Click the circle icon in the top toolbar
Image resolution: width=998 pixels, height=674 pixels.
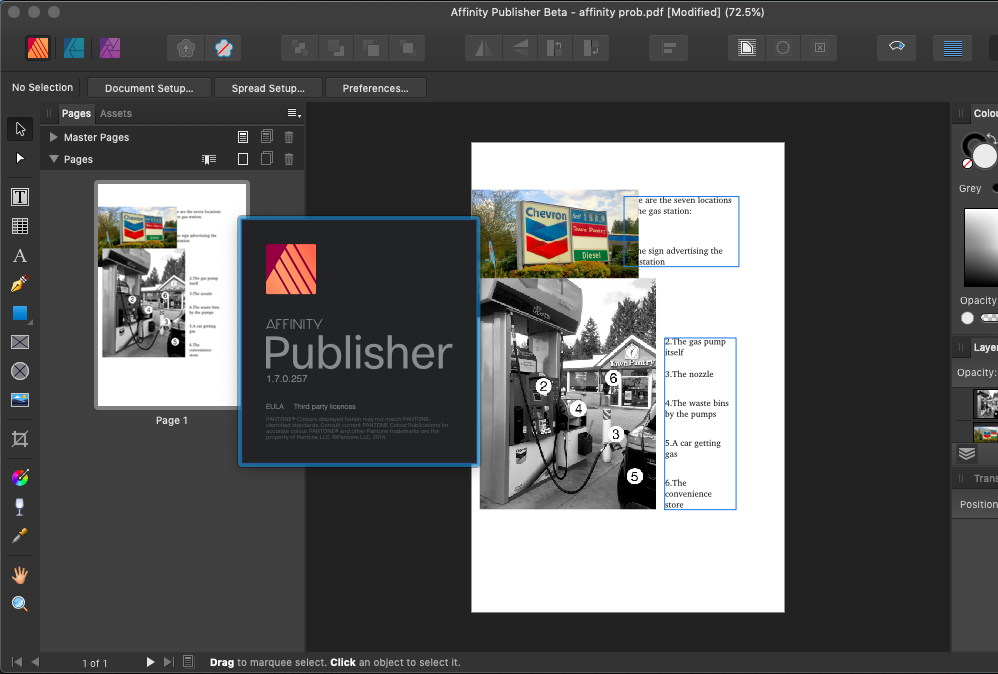pyautogui.click(x=783, y=48)
